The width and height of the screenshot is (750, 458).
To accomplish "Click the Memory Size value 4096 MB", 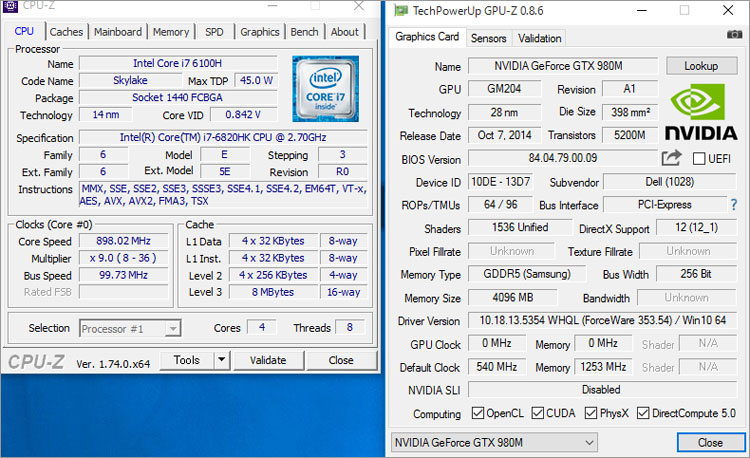I will [513, 297].
